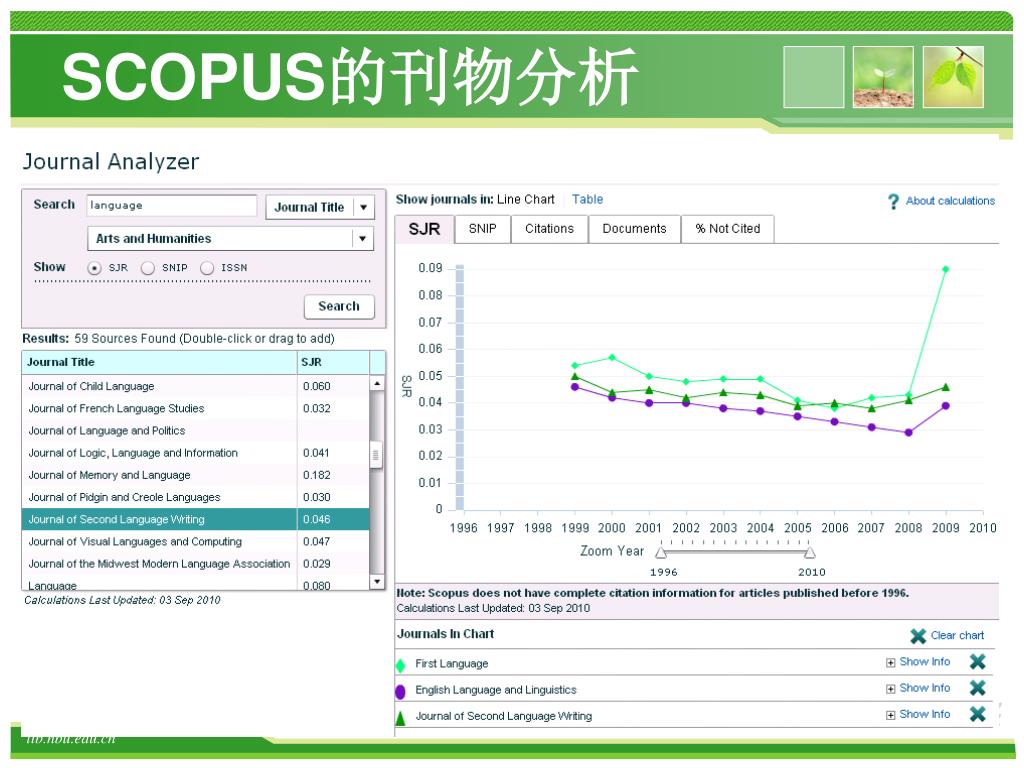The image size is (1024, 768).
Task: Open the About calculations link
Action: tap(950, 201)
